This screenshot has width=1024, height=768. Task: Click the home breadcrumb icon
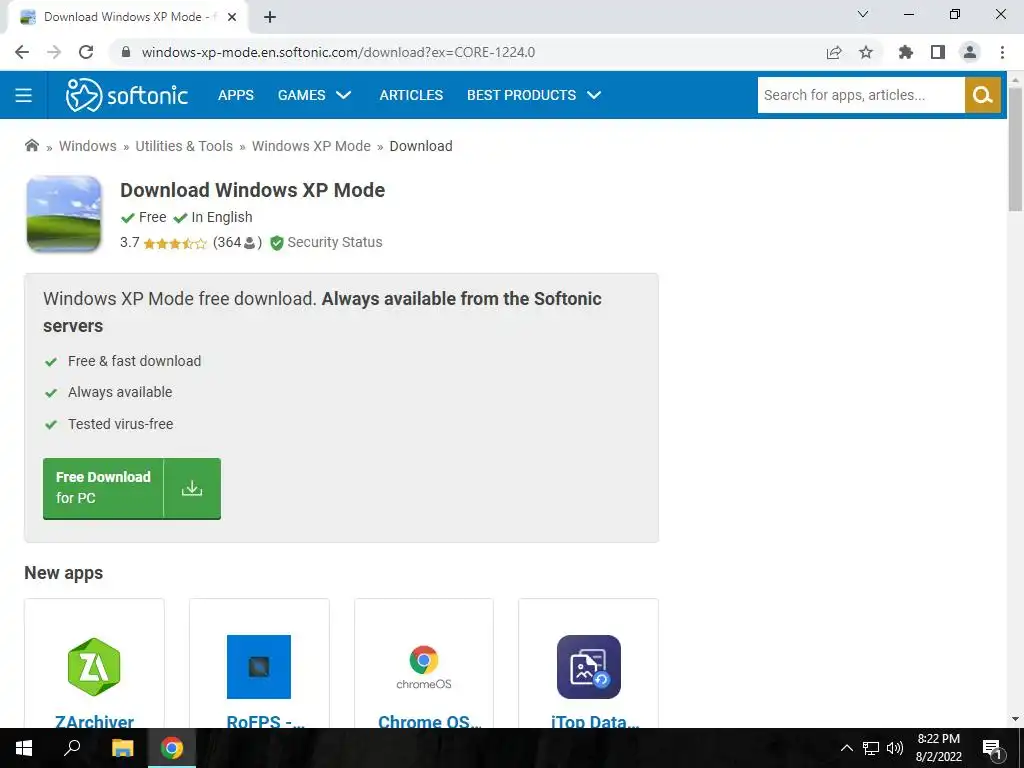[x=31, y=146]
